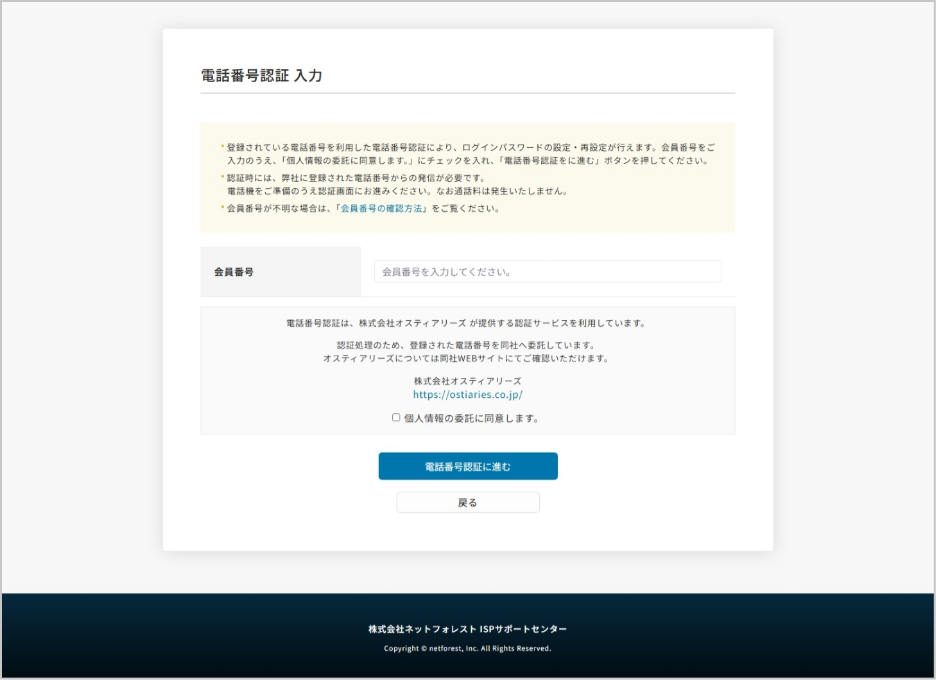Screen dimensions: 936x680
Task: Click the 戻る button
Action: pos(467,502)
